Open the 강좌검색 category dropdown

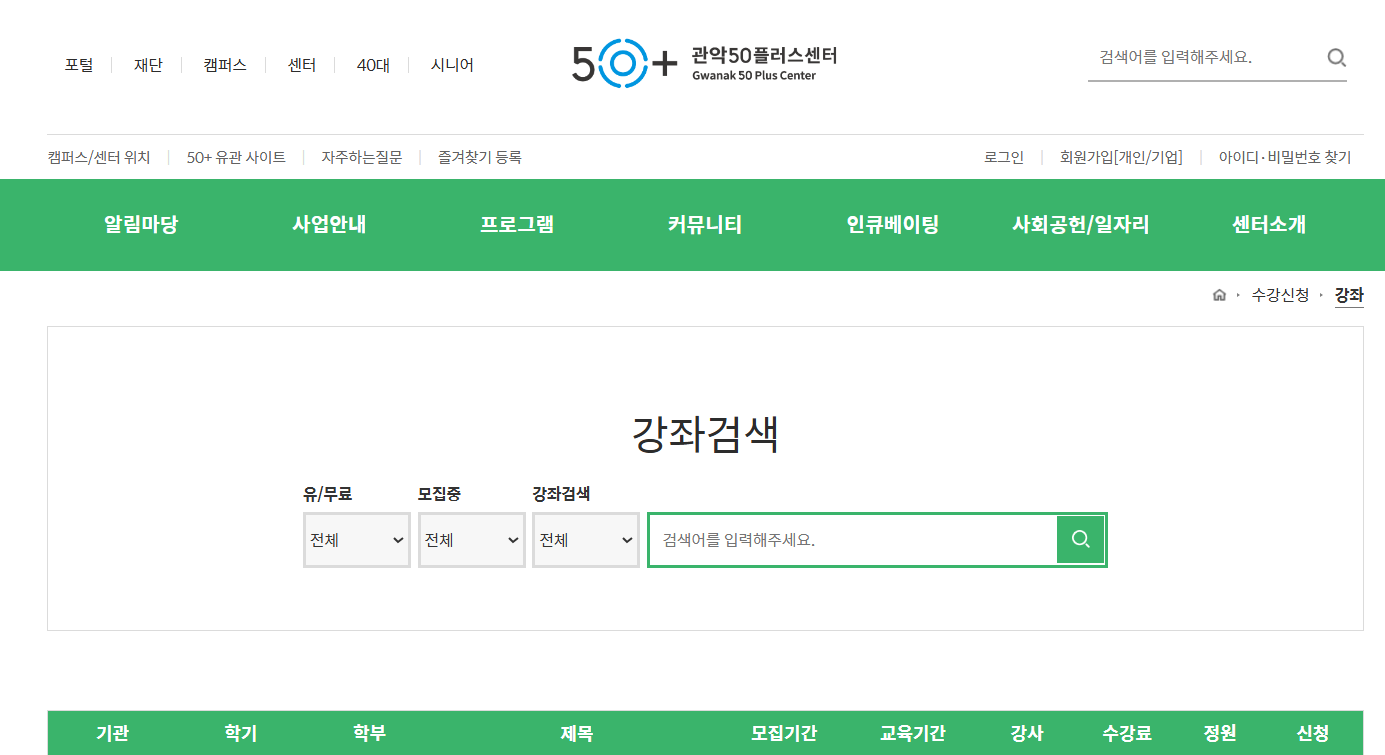(x=586, y=540)
